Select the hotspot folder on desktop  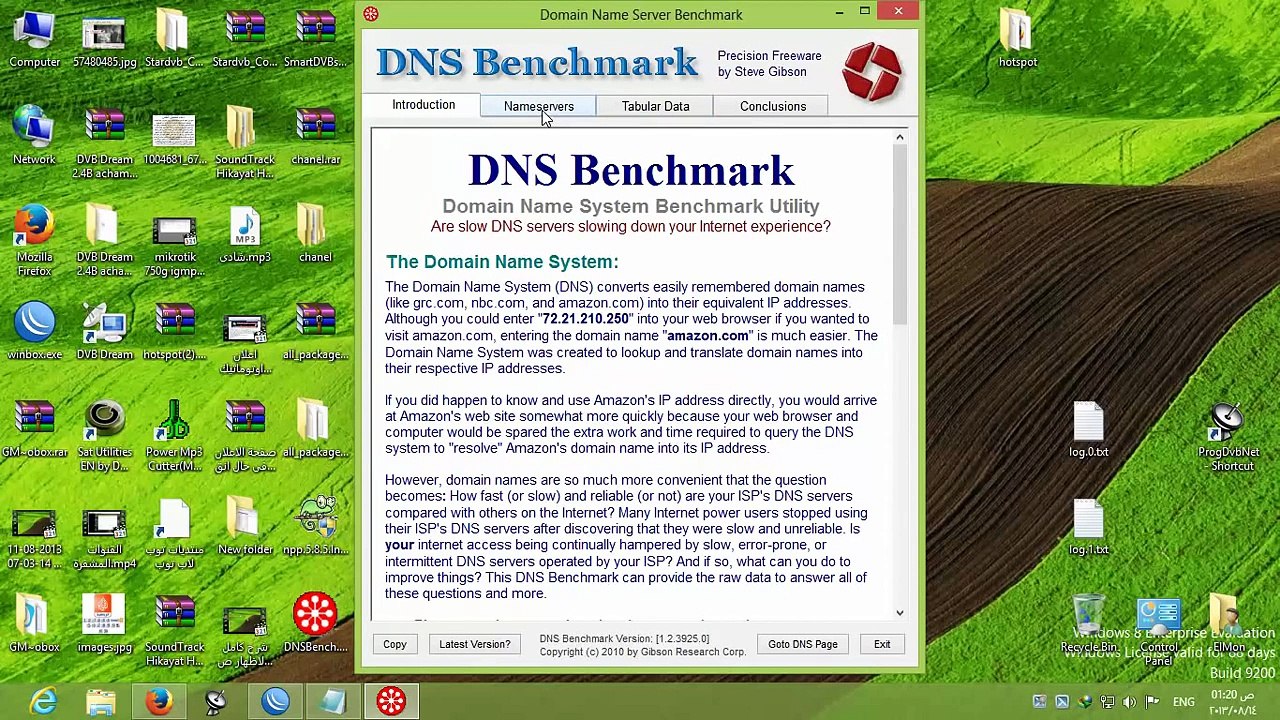pyautogui.click(x=1018, y=40)
